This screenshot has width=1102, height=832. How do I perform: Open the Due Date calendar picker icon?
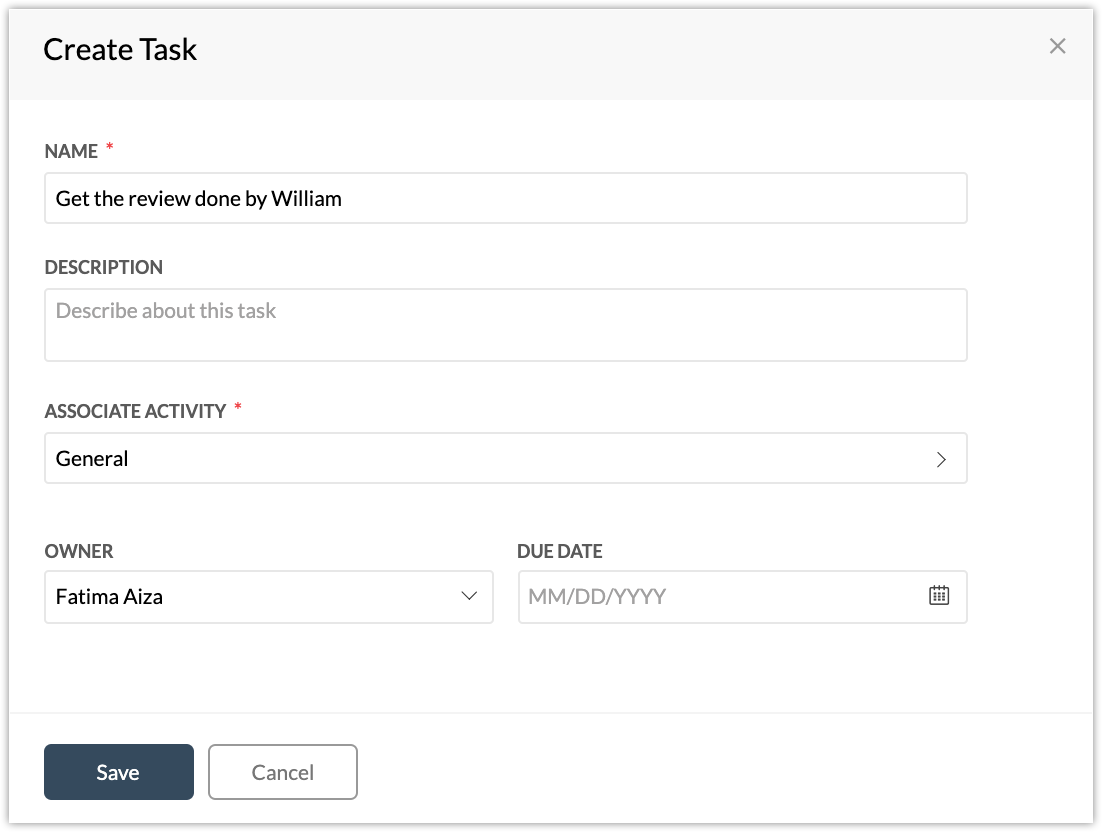[939, 596]
